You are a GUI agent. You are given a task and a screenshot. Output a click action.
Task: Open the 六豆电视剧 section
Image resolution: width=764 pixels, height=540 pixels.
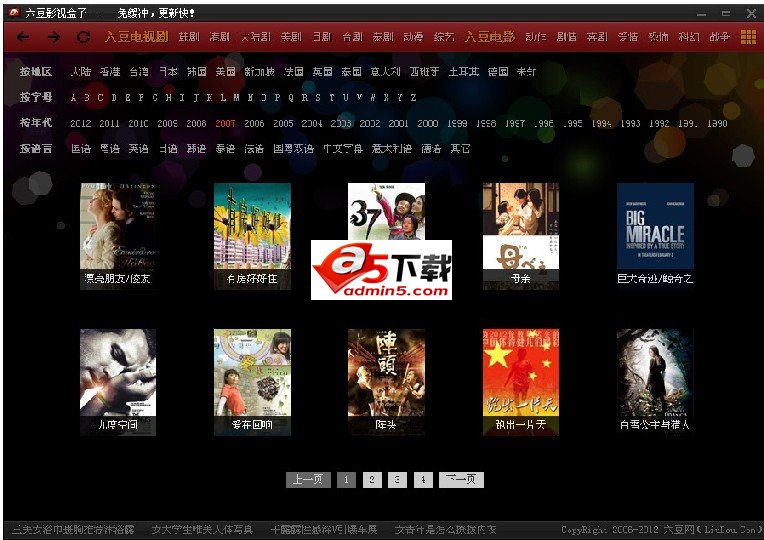point(136,37)
